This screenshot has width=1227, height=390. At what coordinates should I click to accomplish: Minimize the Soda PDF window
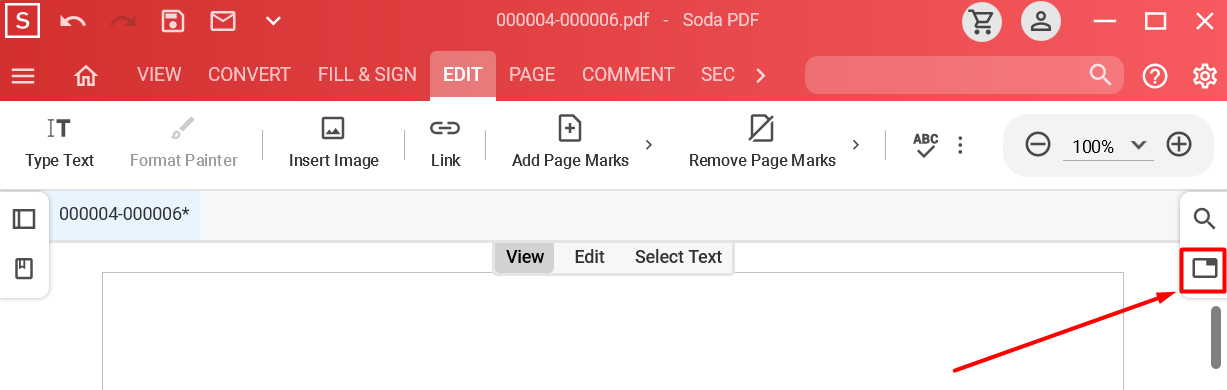click(1105, 21)
